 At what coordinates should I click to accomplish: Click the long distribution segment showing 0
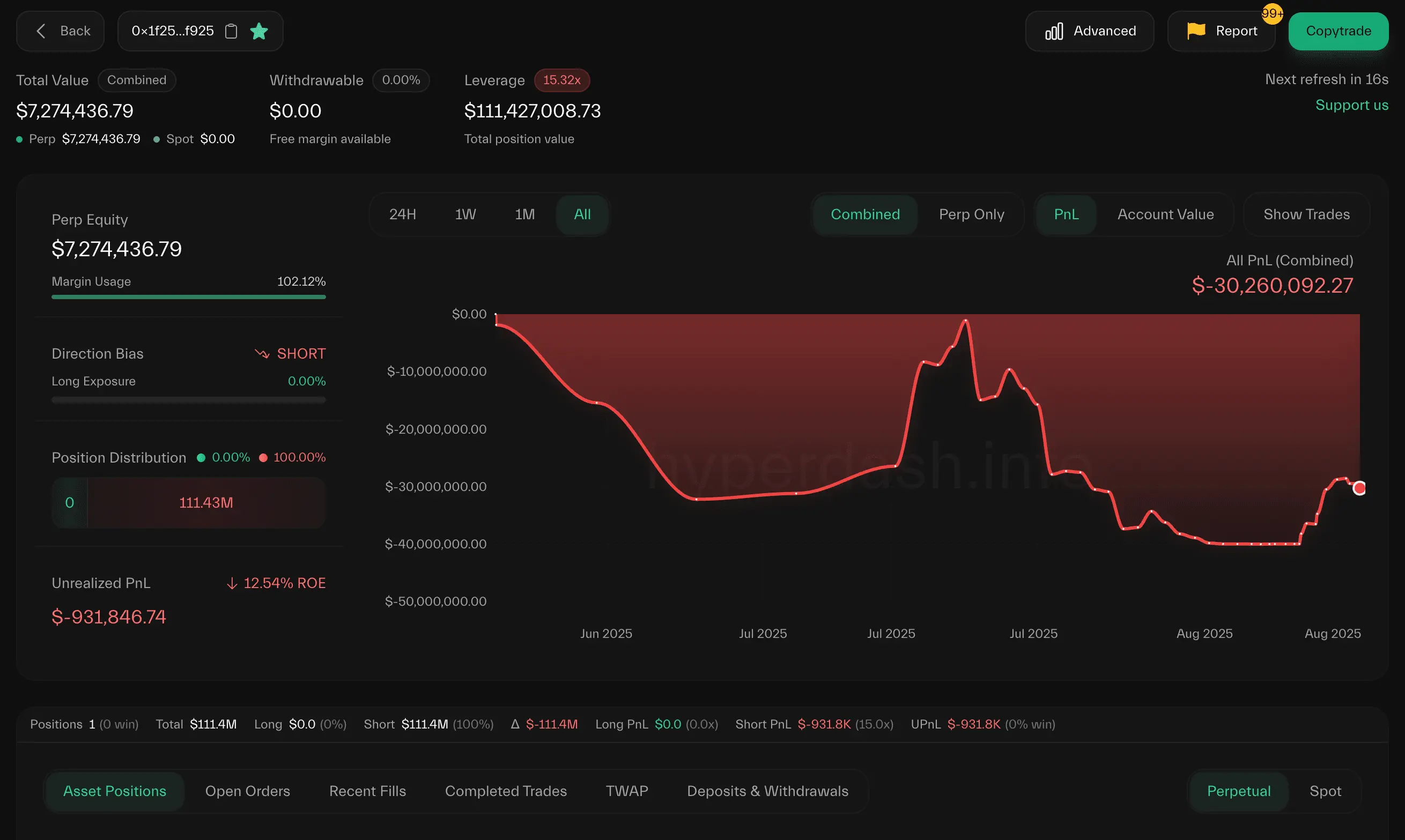coord(70,503)
